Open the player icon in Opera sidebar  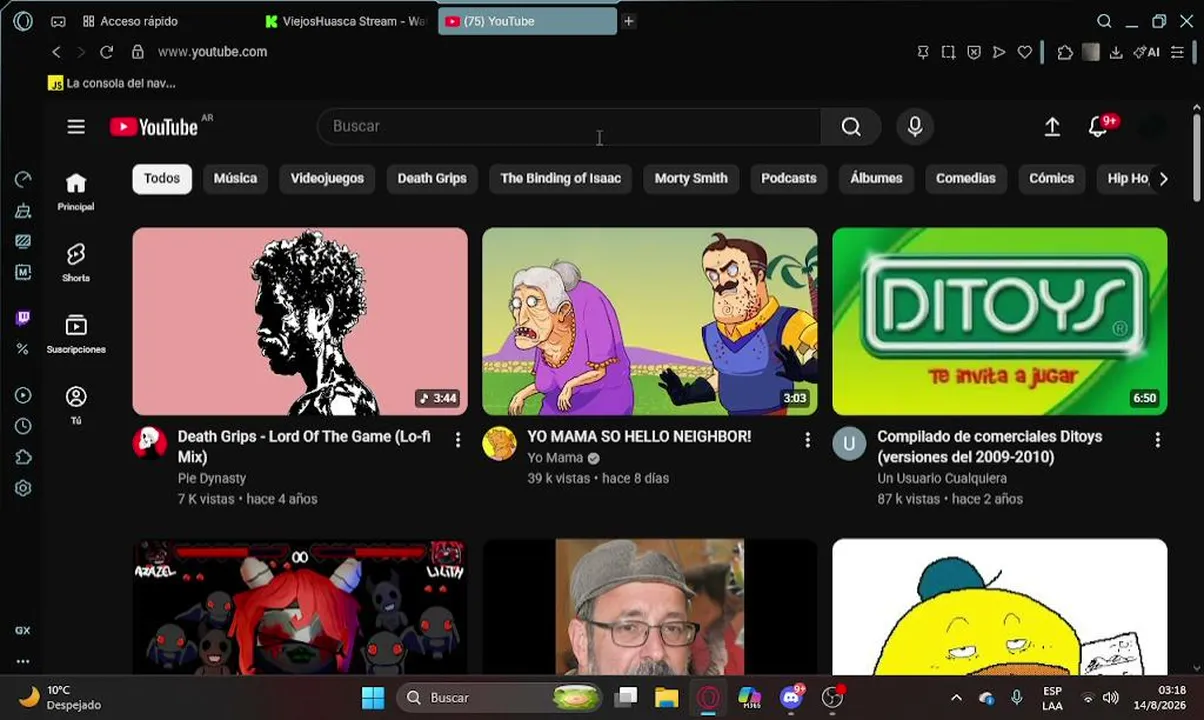coord(22,396)
